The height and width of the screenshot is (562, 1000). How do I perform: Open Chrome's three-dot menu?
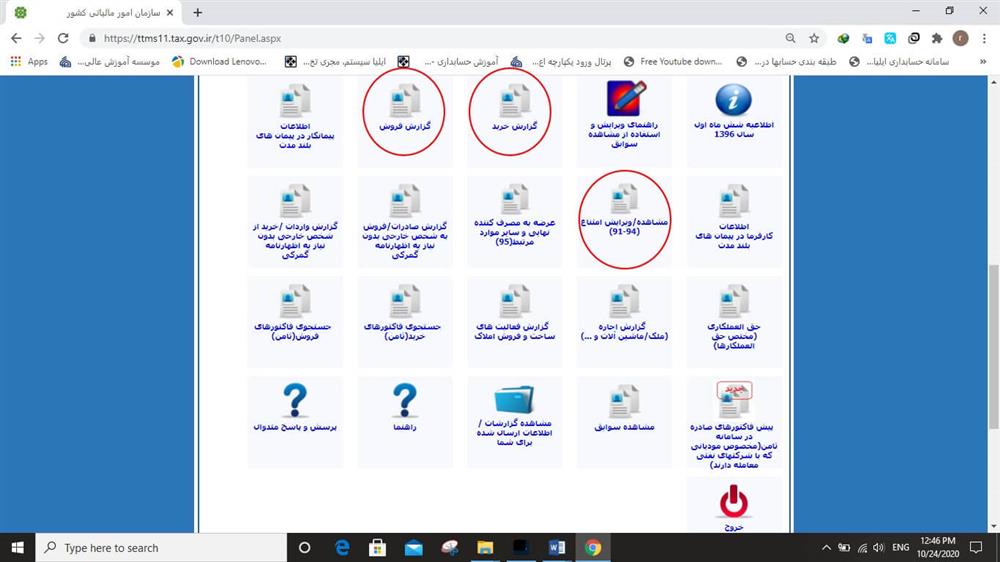[x=983, y=38]
